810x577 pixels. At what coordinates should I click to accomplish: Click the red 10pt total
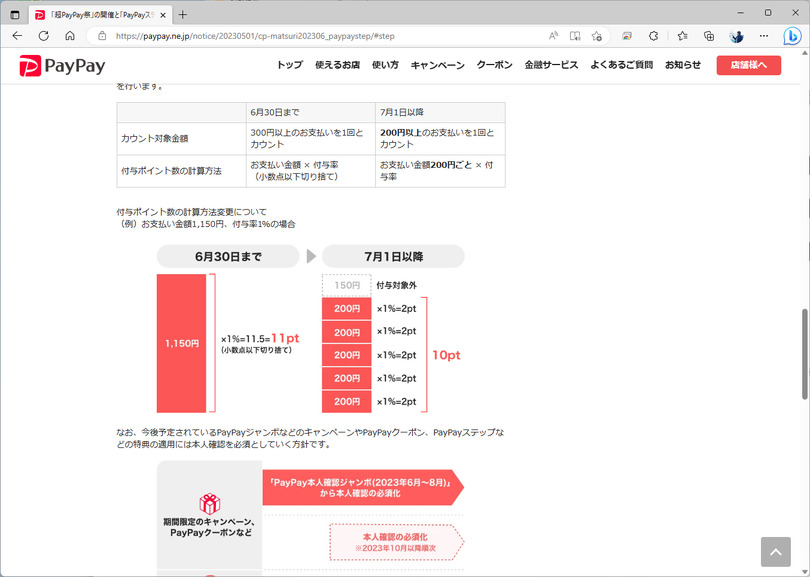pos(446,355)
